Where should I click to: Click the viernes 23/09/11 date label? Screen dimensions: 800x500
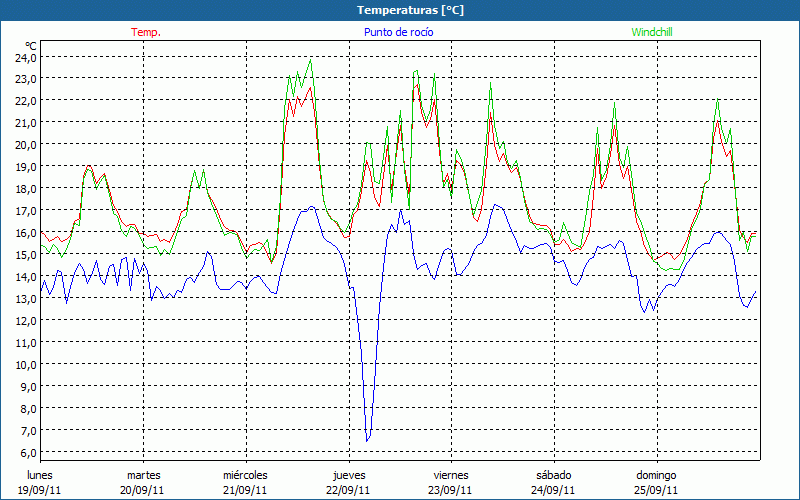coord(450,482)
